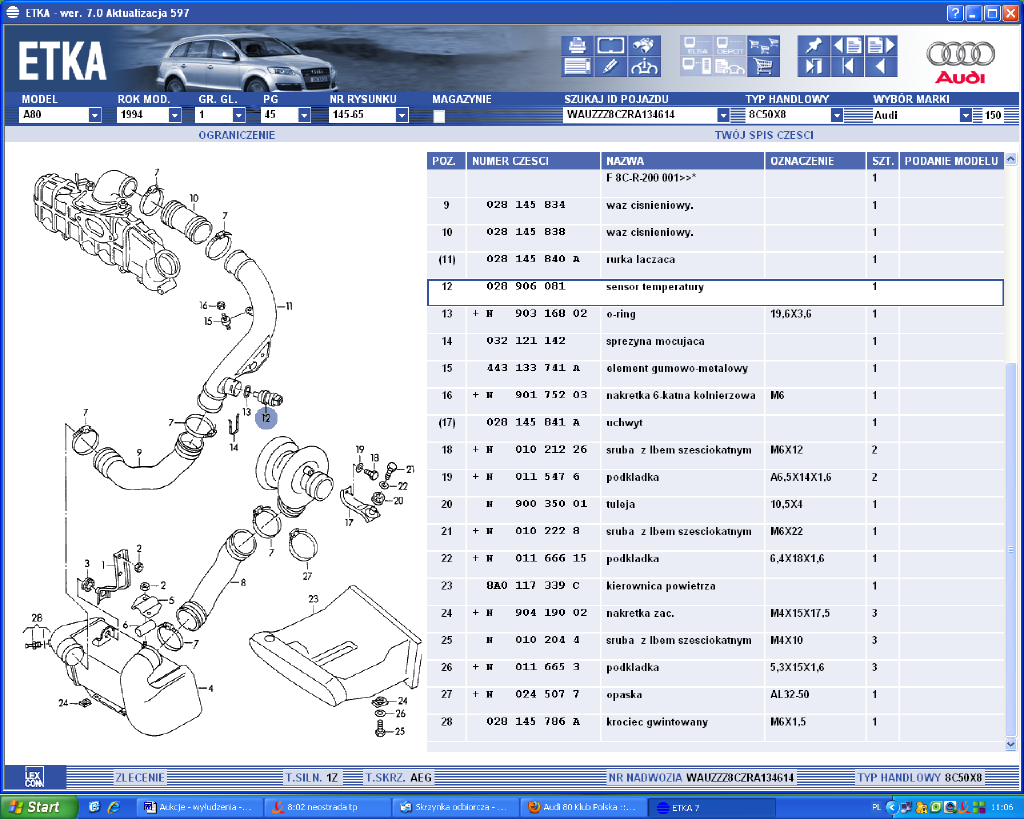Open Internet Explorer quick launch icon
The height and width of the screenshot is (819, 1024).
pyautogui.click(x=114, y=807)
